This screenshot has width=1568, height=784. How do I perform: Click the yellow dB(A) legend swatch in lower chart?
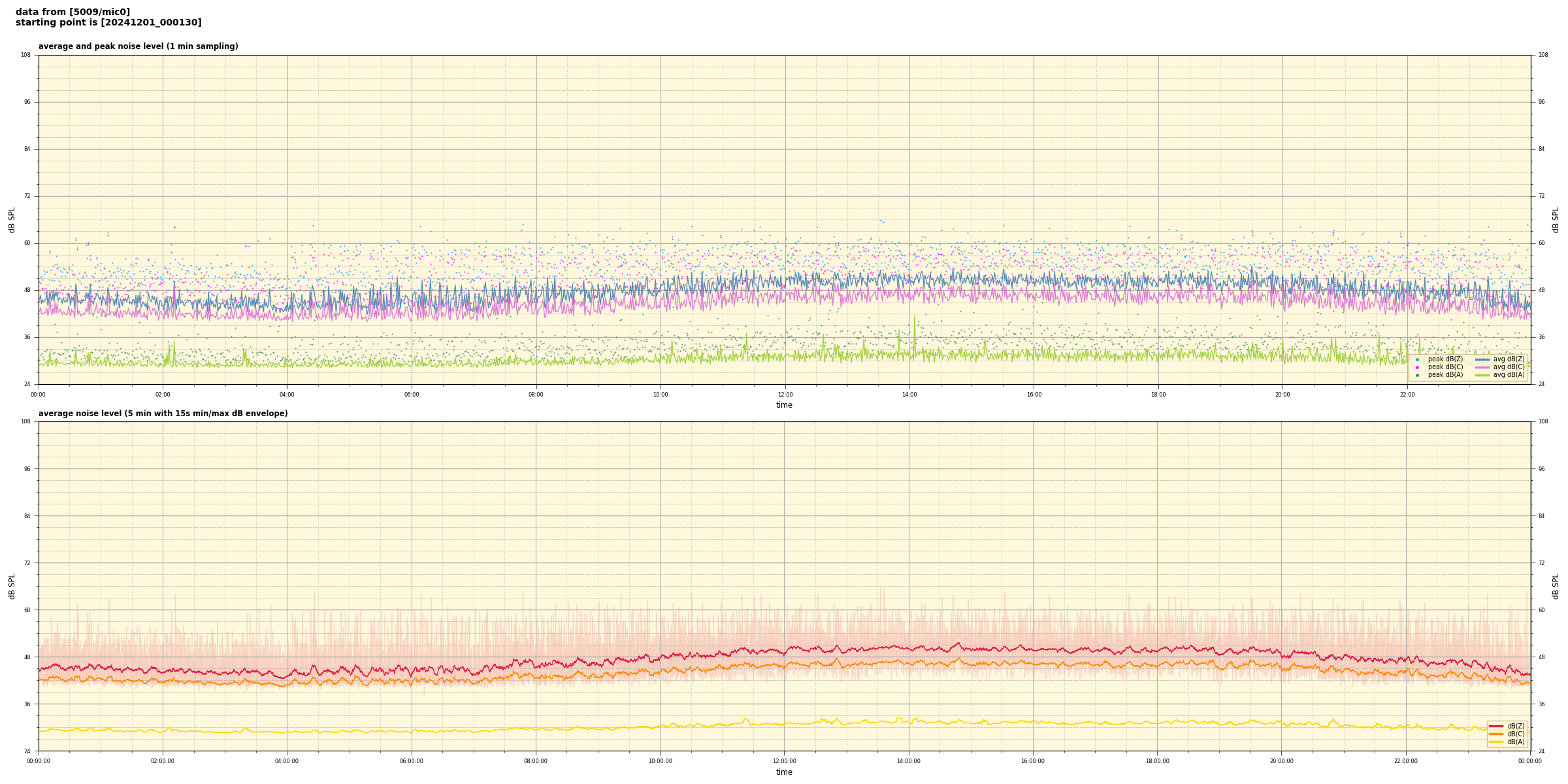[1496, 742]
